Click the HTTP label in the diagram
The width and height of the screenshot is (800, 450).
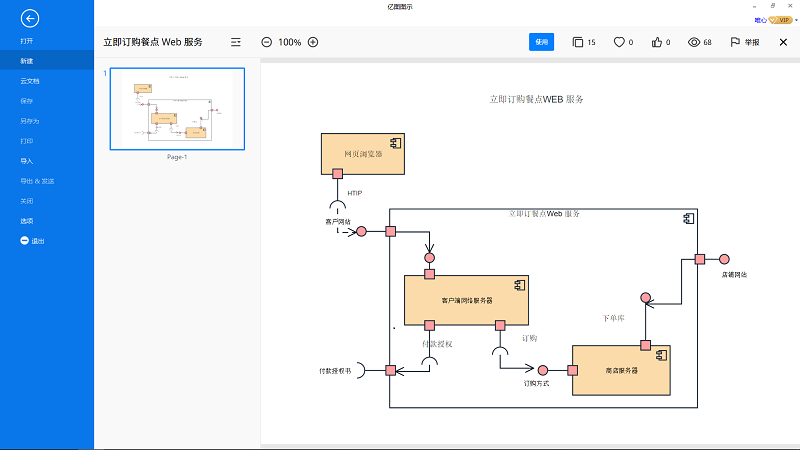(x=355, y=193)
